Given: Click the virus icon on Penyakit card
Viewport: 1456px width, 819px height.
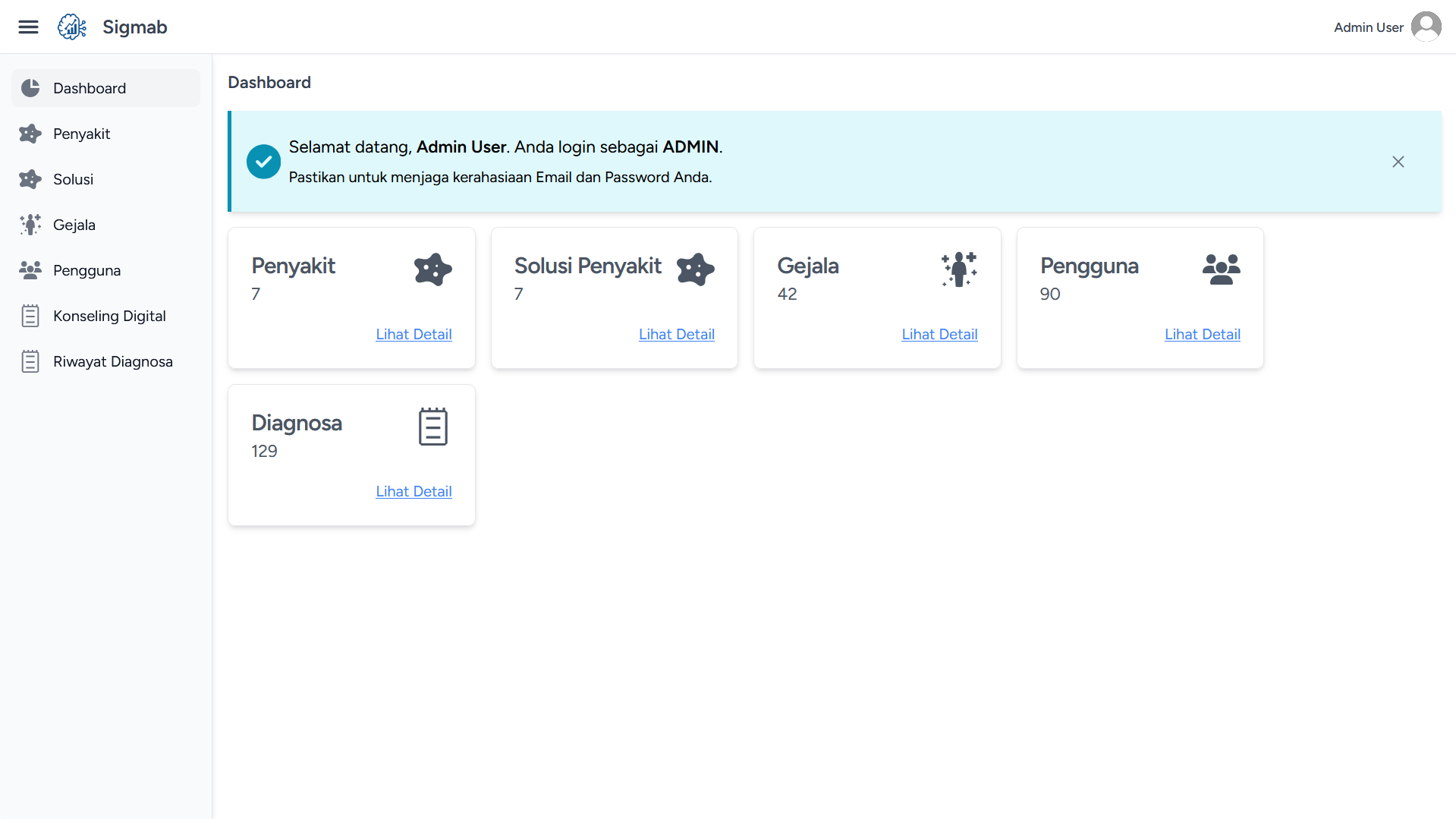Looking at the screenshot, I should click(x=432, y=269).
